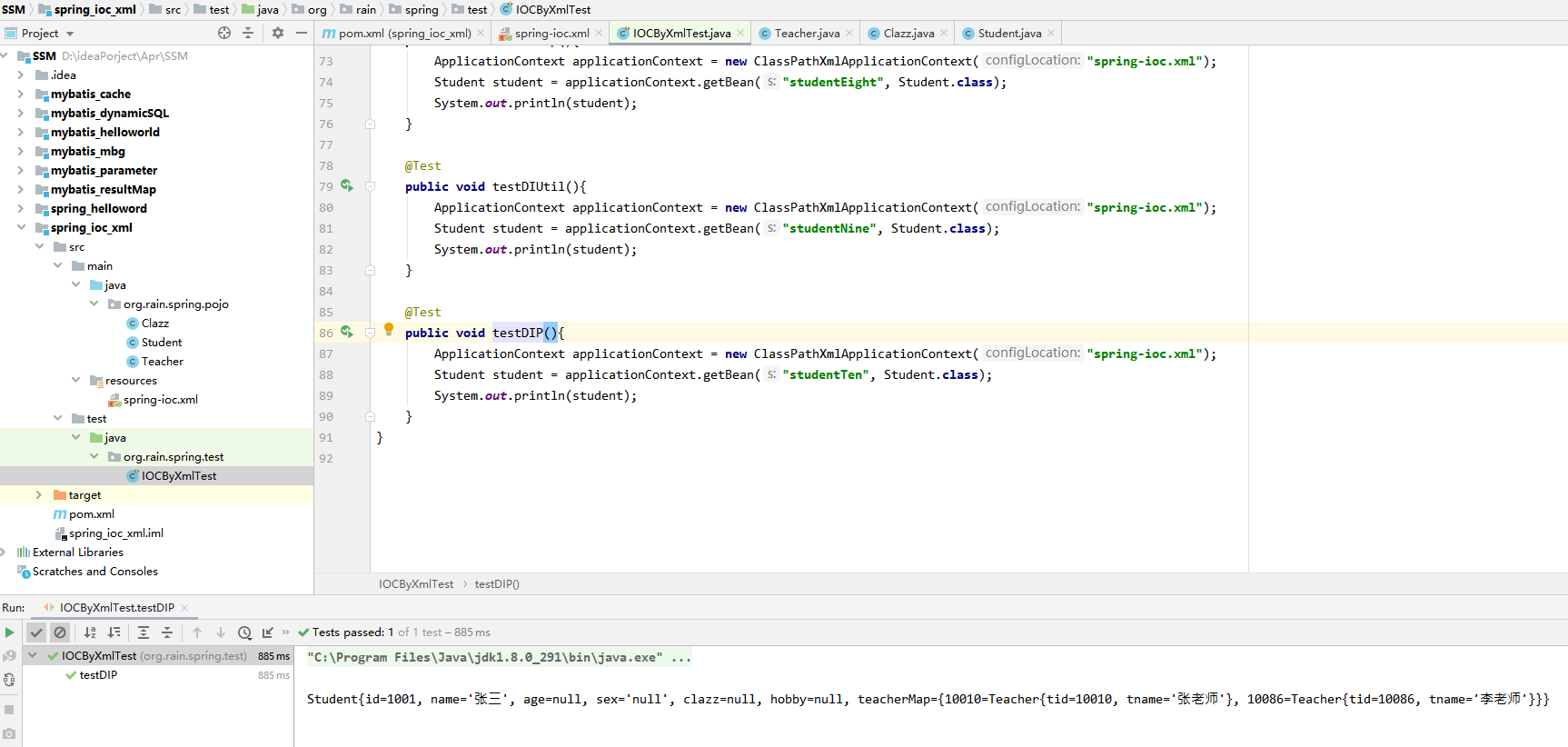Open test history clock icon
This screenshot has height=747, width=1568.
click(244, 632)
